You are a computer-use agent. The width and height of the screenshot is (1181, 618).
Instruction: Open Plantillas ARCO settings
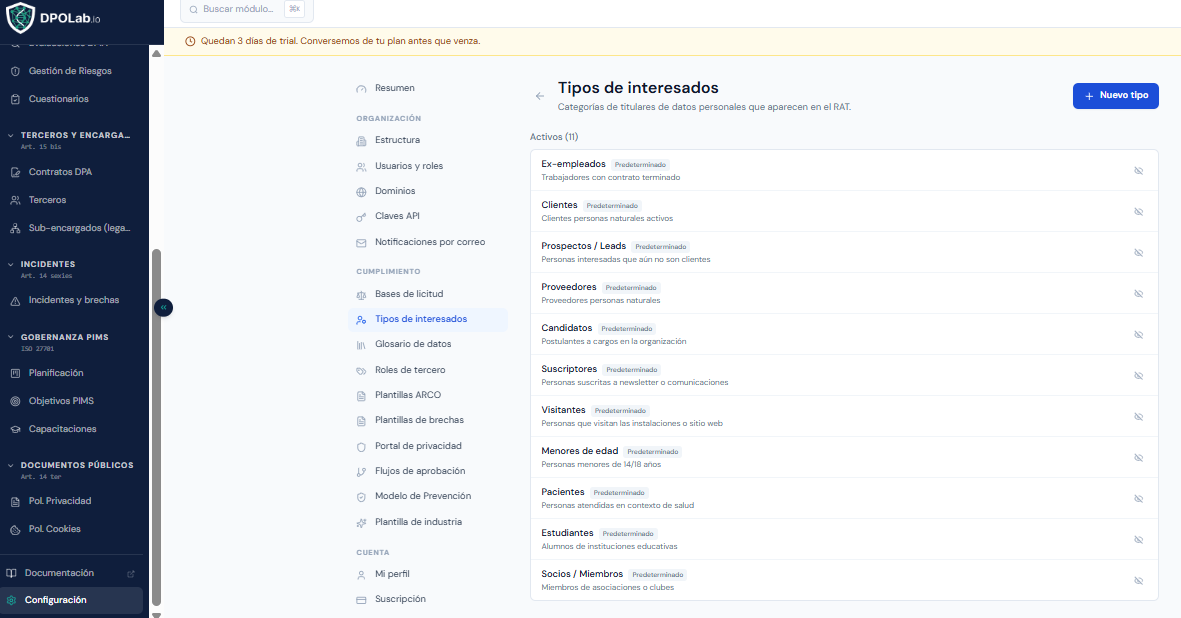tap(428, 394)
